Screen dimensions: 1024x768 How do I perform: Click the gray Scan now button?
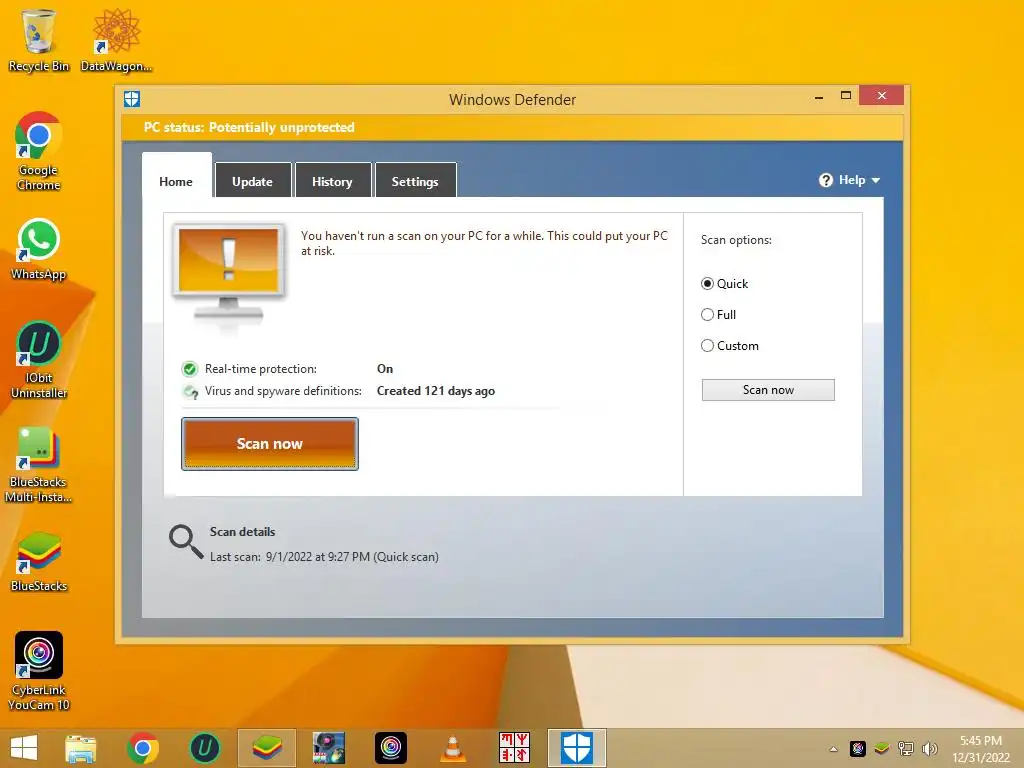[768, 390]
